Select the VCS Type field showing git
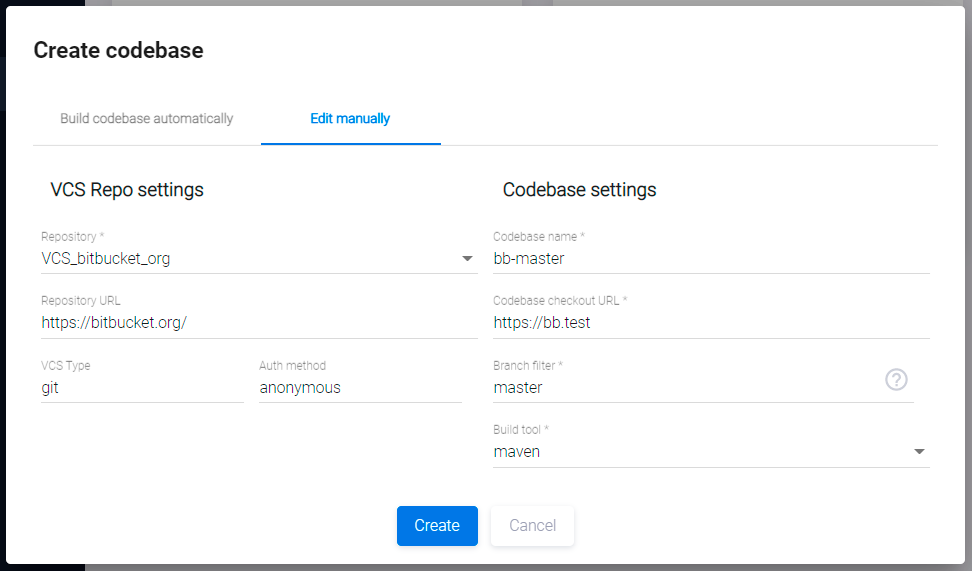 [140, 388]
